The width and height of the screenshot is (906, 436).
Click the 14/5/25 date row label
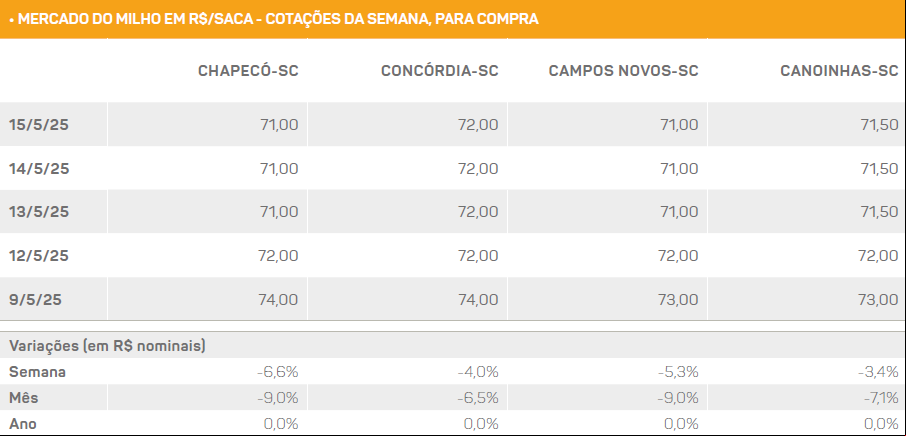click(x=39, y=169)
